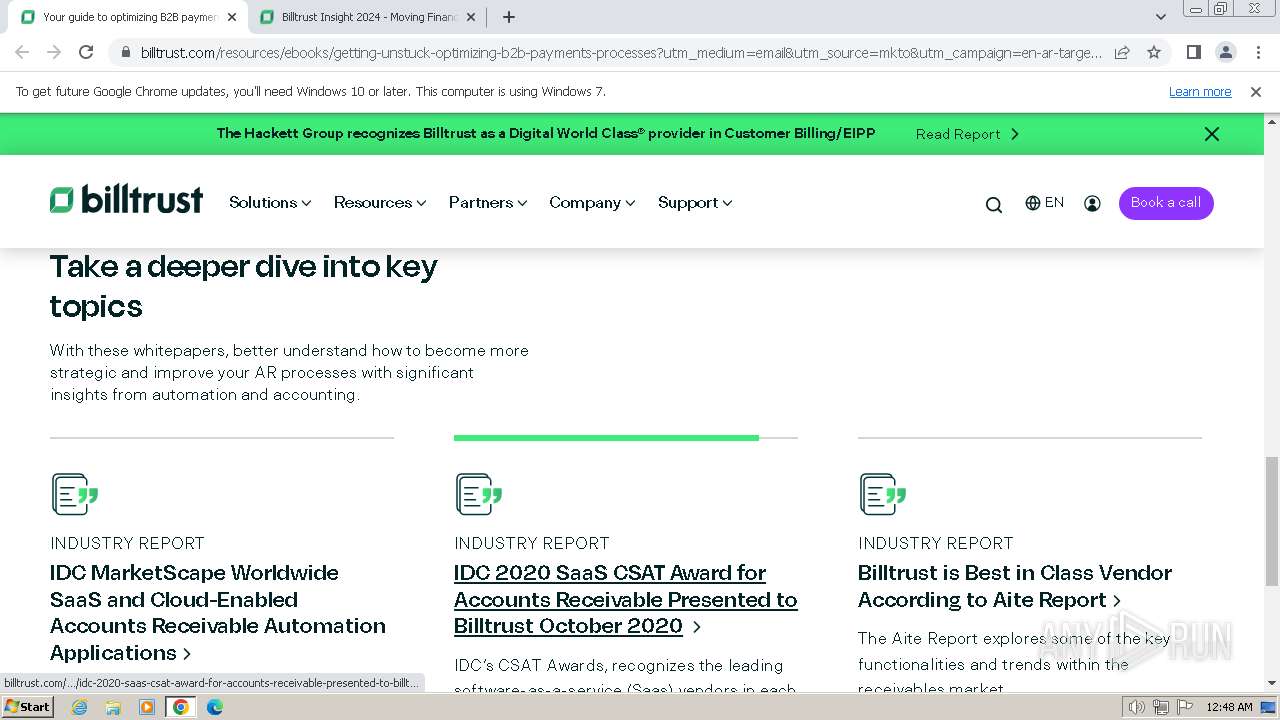Expand the Resources menu
This screenshot has width=1280, height=720.
[x=380, y=203]
